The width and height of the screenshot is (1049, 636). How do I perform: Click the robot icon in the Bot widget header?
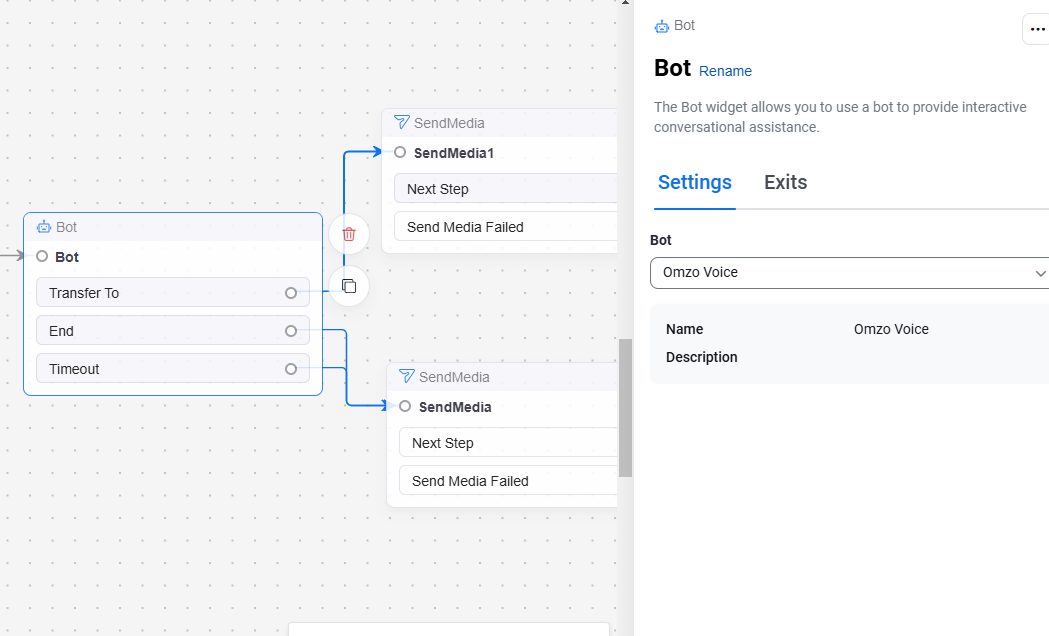pos(44,226)
